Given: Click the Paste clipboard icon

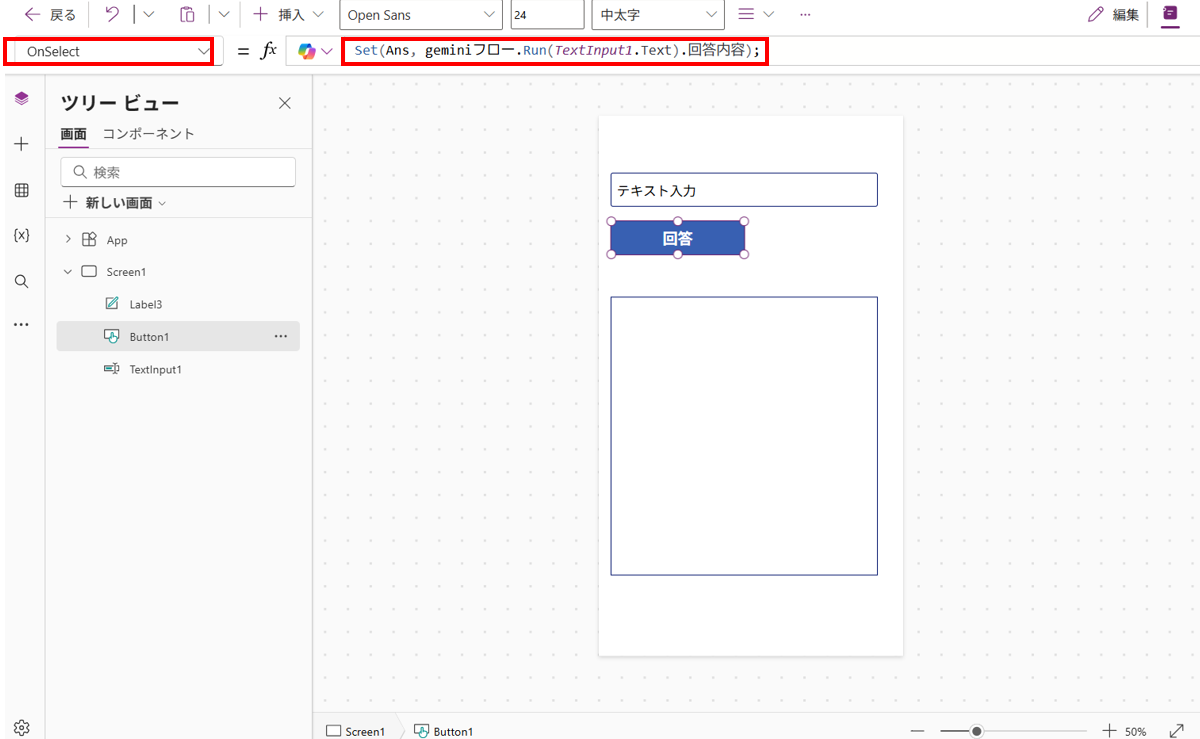Looking at the screenshot, I should [x=187, y=15].
